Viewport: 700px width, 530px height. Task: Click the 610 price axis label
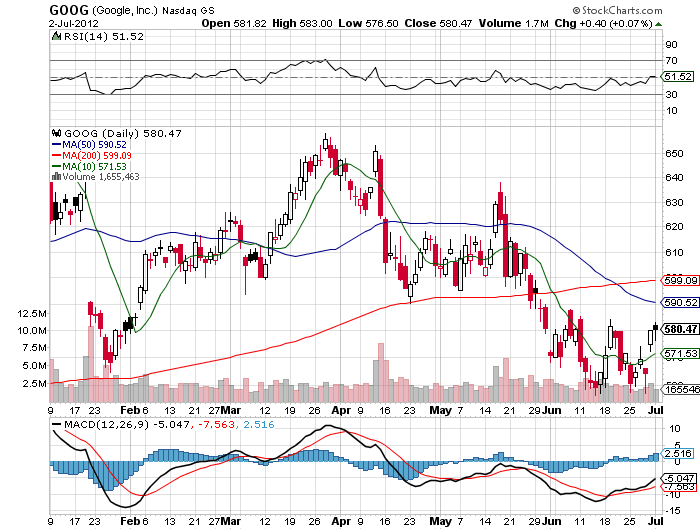tap(674, 252)
